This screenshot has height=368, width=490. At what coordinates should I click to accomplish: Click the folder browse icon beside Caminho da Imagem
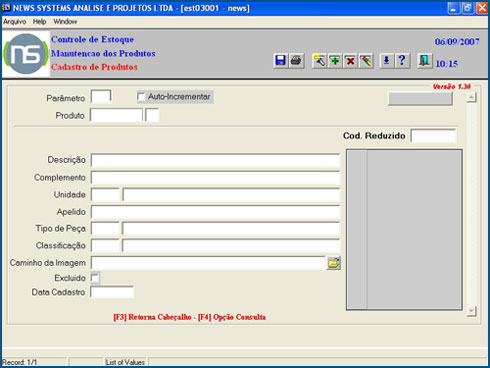pyautogui.click(x=333, y=263)
